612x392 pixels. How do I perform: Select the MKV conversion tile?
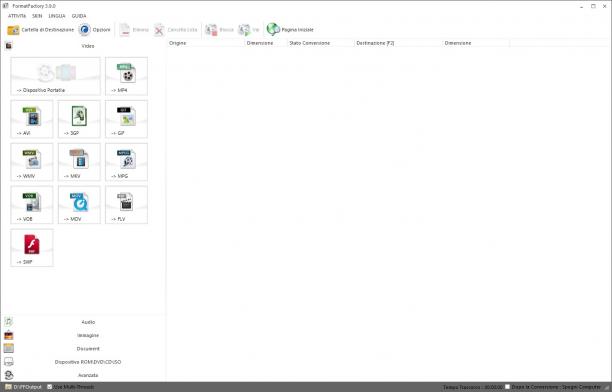point(79,162)
